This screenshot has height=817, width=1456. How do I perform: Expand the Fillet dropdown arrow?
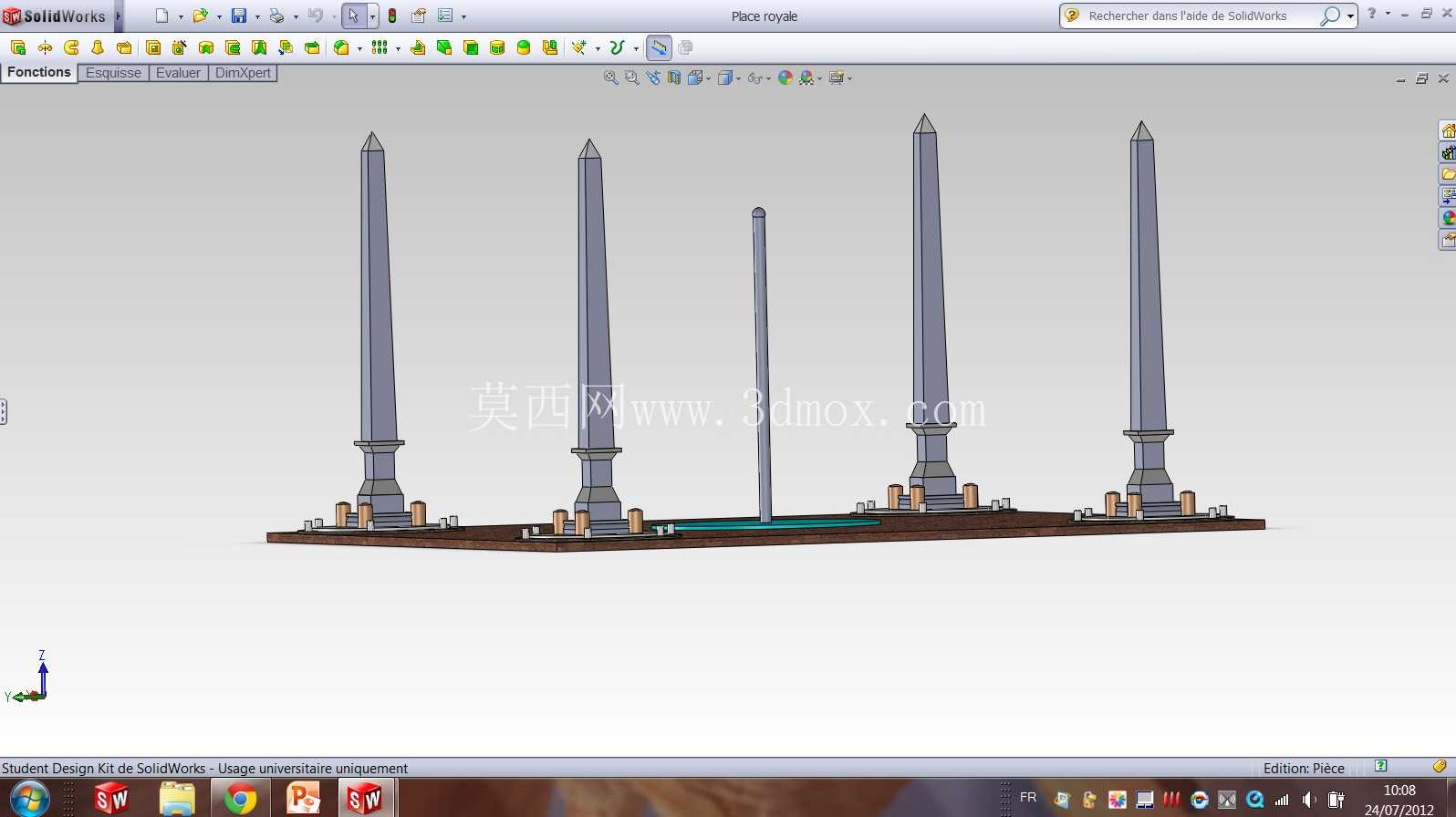click(x=359, y=48)
